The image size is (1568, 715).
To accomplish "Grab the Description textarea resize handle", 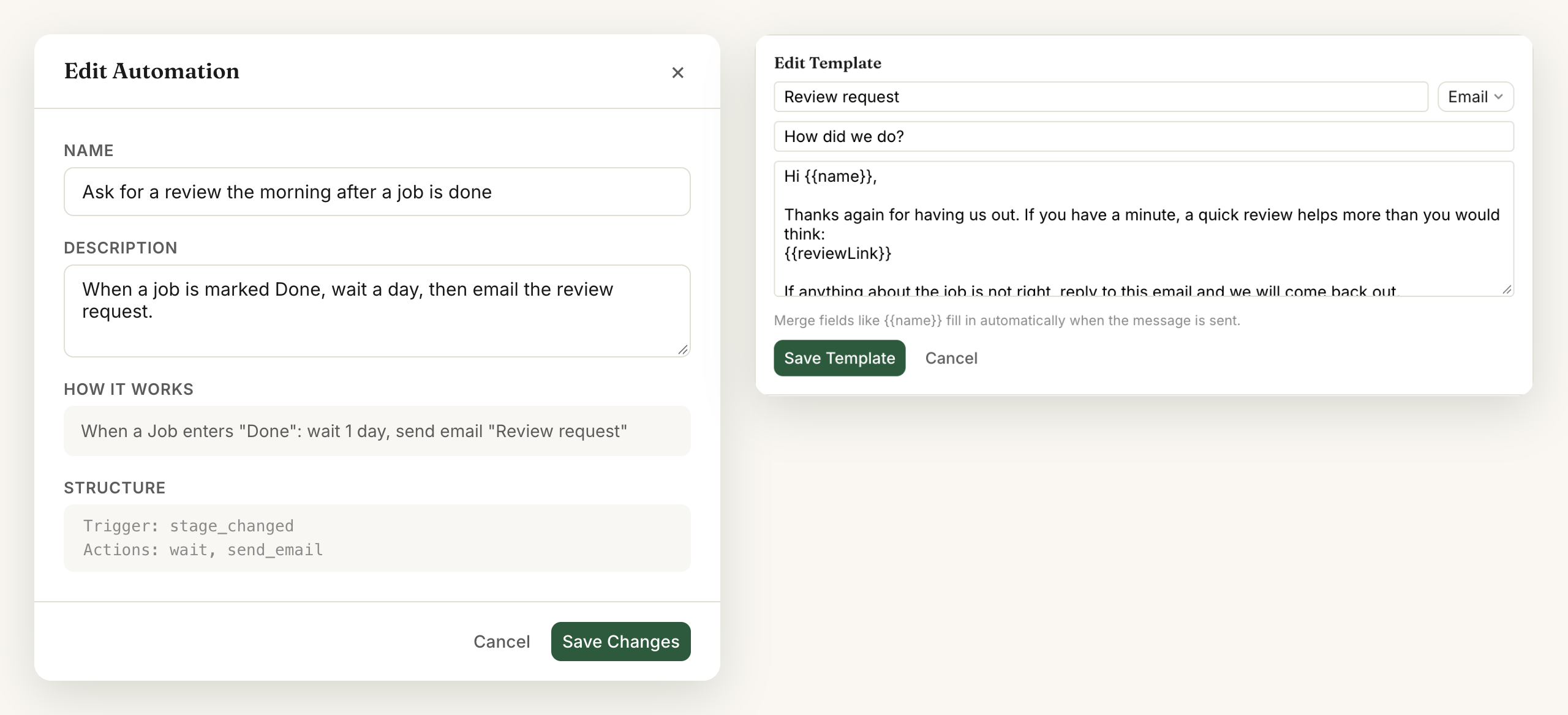I will click(x=683, y=350).
